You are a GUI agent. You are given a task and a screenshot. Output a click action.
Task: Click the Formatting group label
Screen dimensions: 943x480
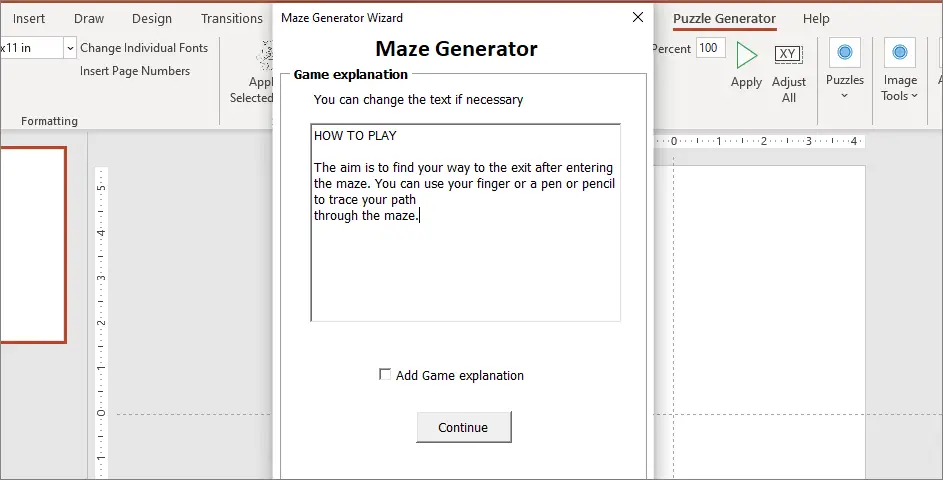click(x=49, y=121)
